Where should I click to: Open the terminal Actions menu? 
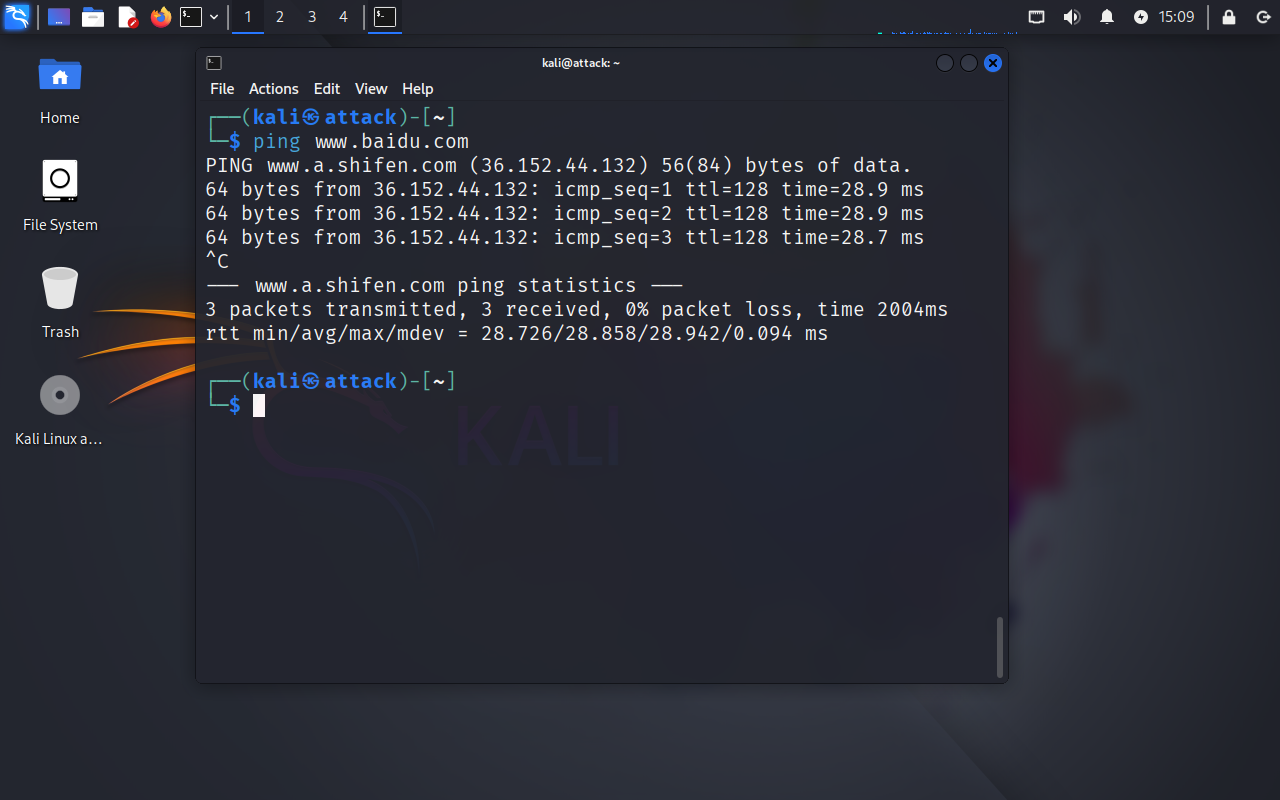(x=274, y=89)
